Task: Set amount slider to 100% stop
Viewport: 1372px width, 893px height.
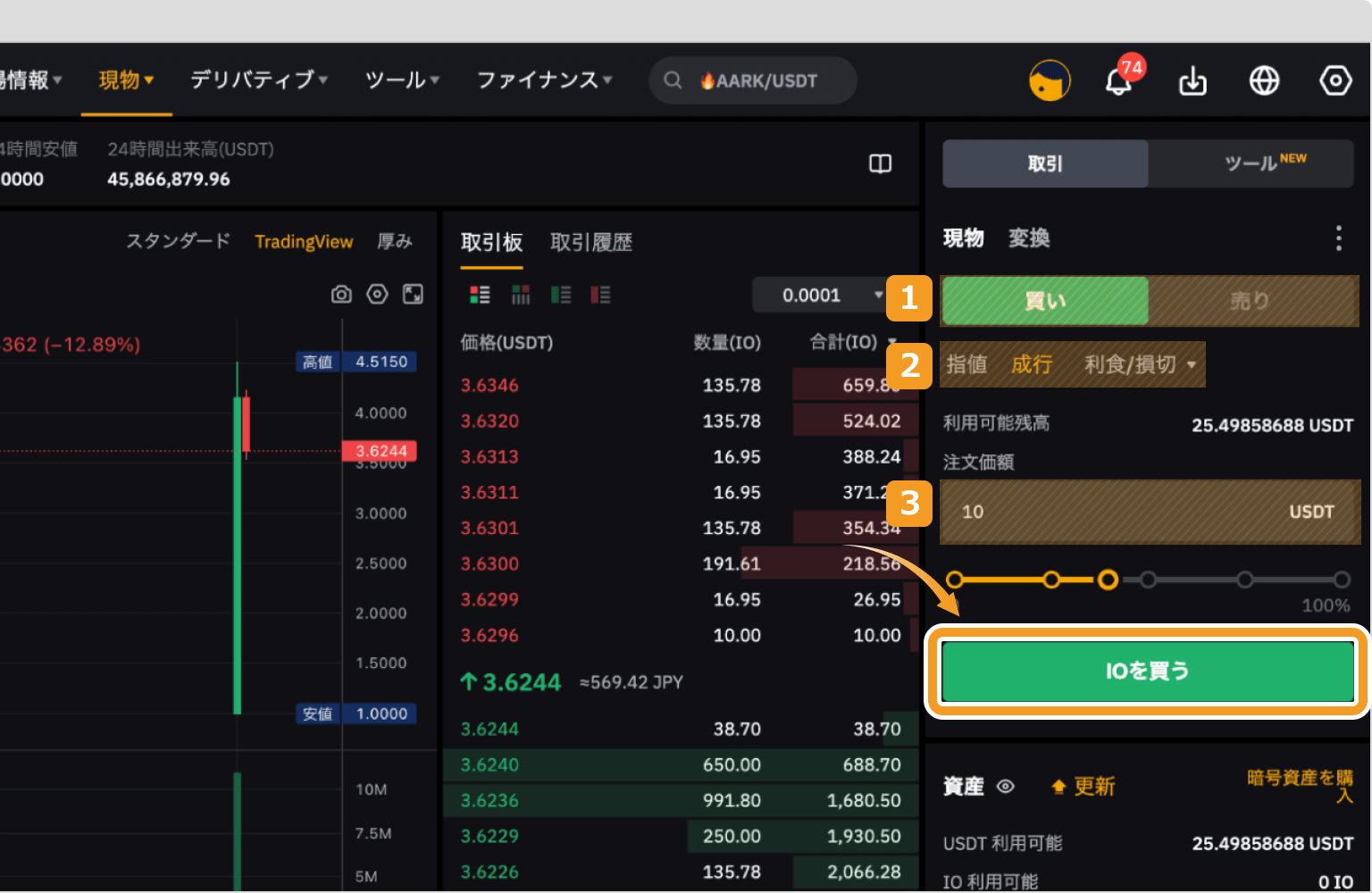Action: [x=1342, y=580]
